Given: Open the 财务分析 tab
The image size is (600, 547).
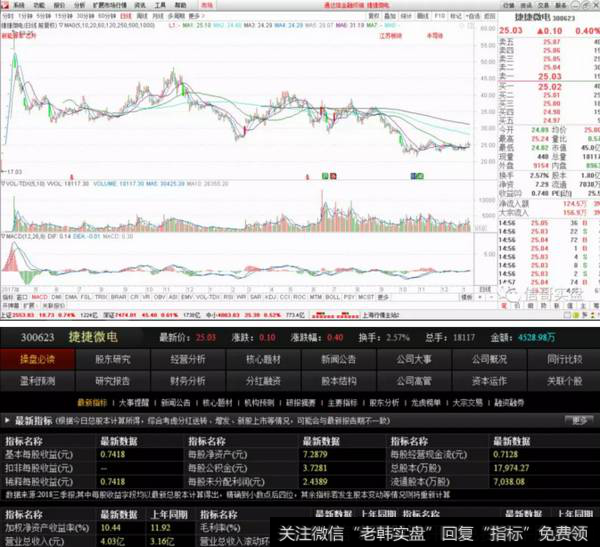Looking at the screenshot, I should point(188,381).
